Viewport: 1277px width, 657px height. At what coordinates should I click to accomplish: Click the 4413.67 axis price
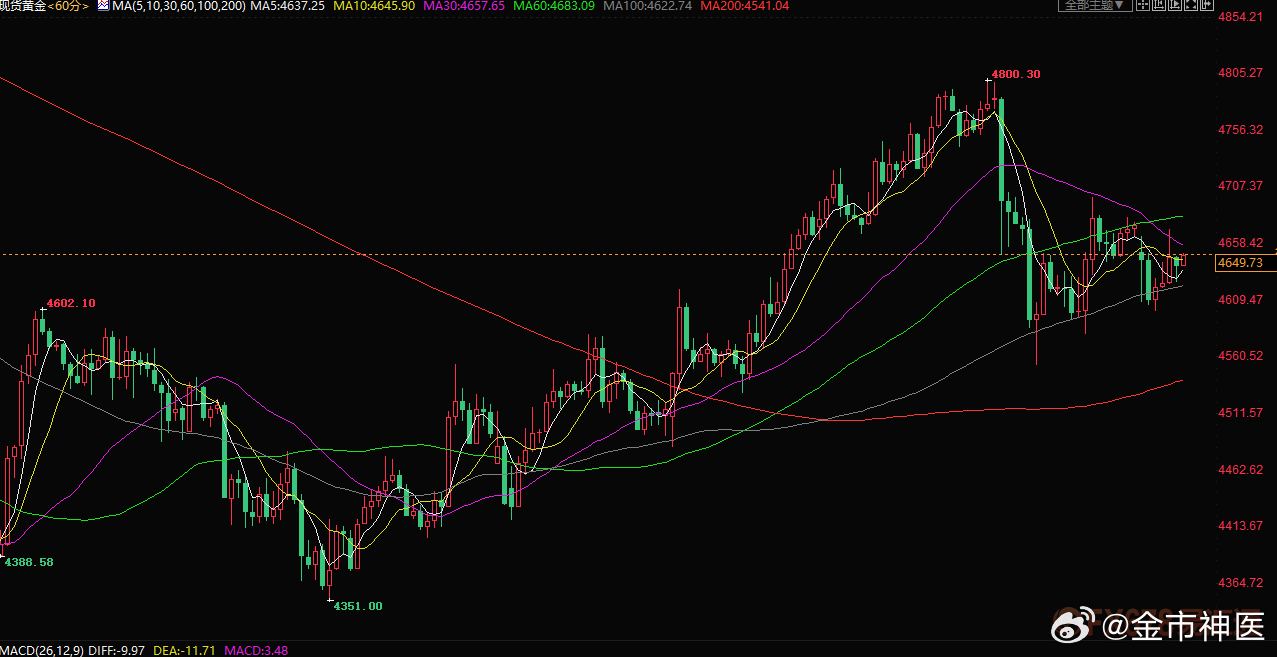[x=1240, y=526]
